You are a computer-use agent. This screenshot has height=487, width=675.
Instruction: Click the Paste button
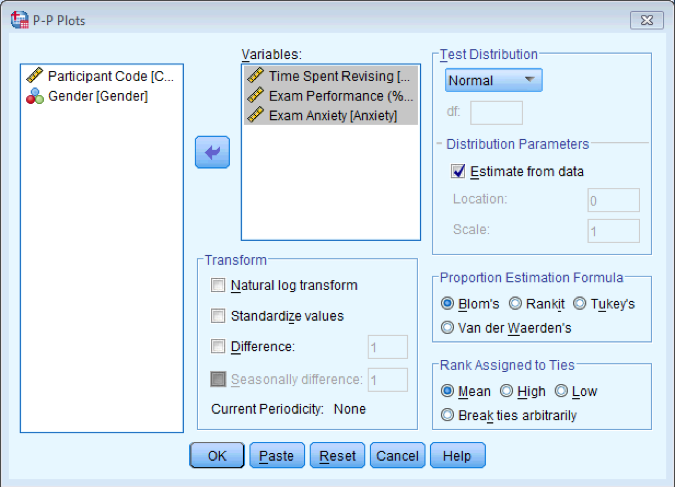click(x=277, y=456)
